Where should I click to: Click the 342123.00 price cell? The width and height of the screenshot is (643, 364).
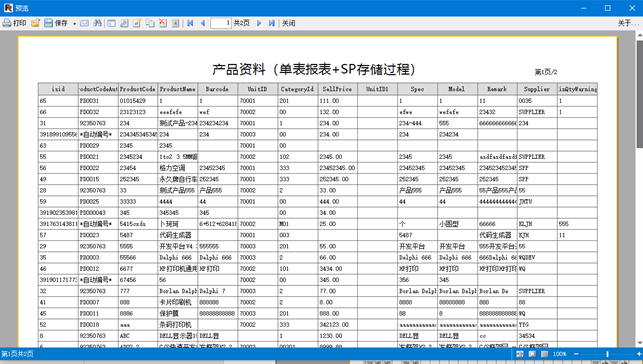click(337, 325)
